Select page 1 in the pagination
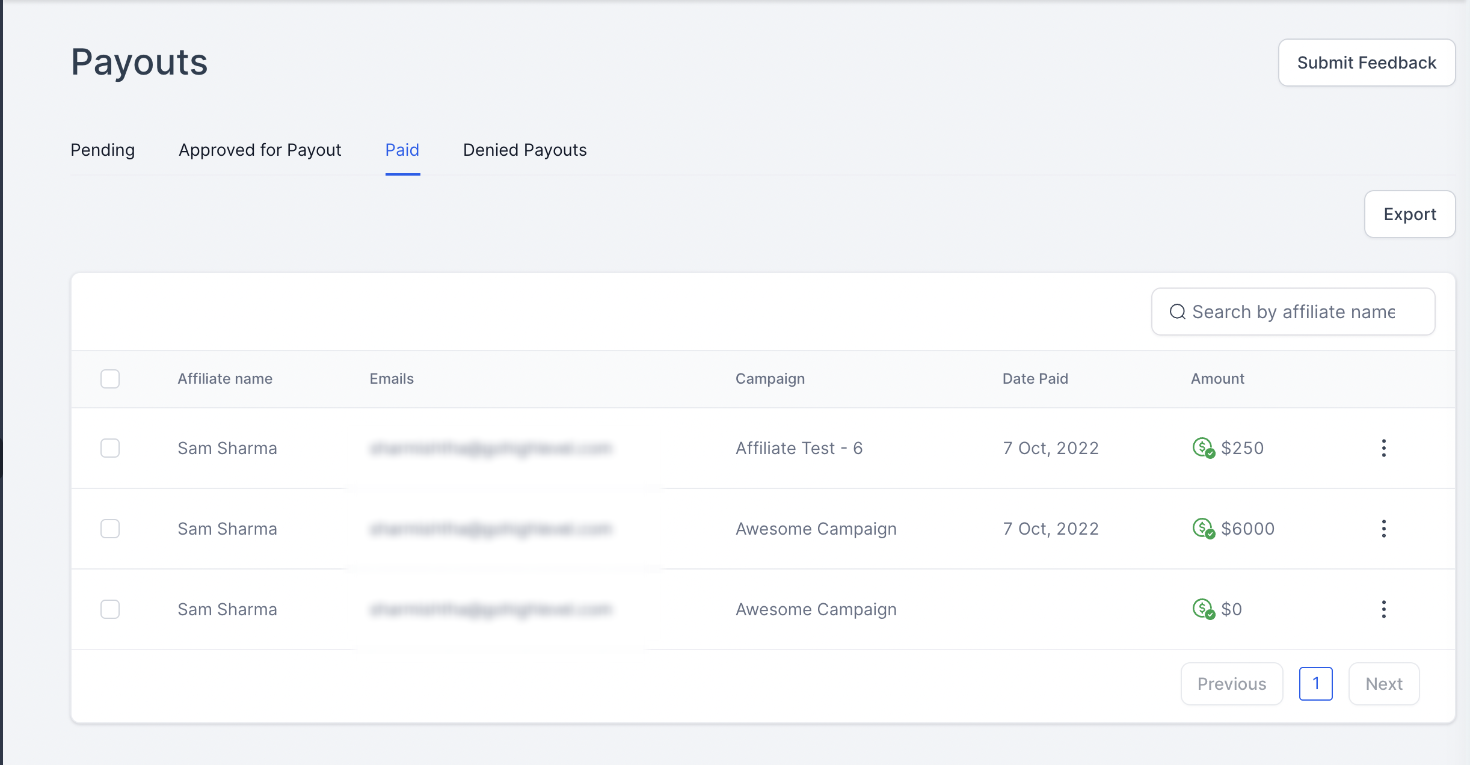1470x765 pixels. point(1316,684)
